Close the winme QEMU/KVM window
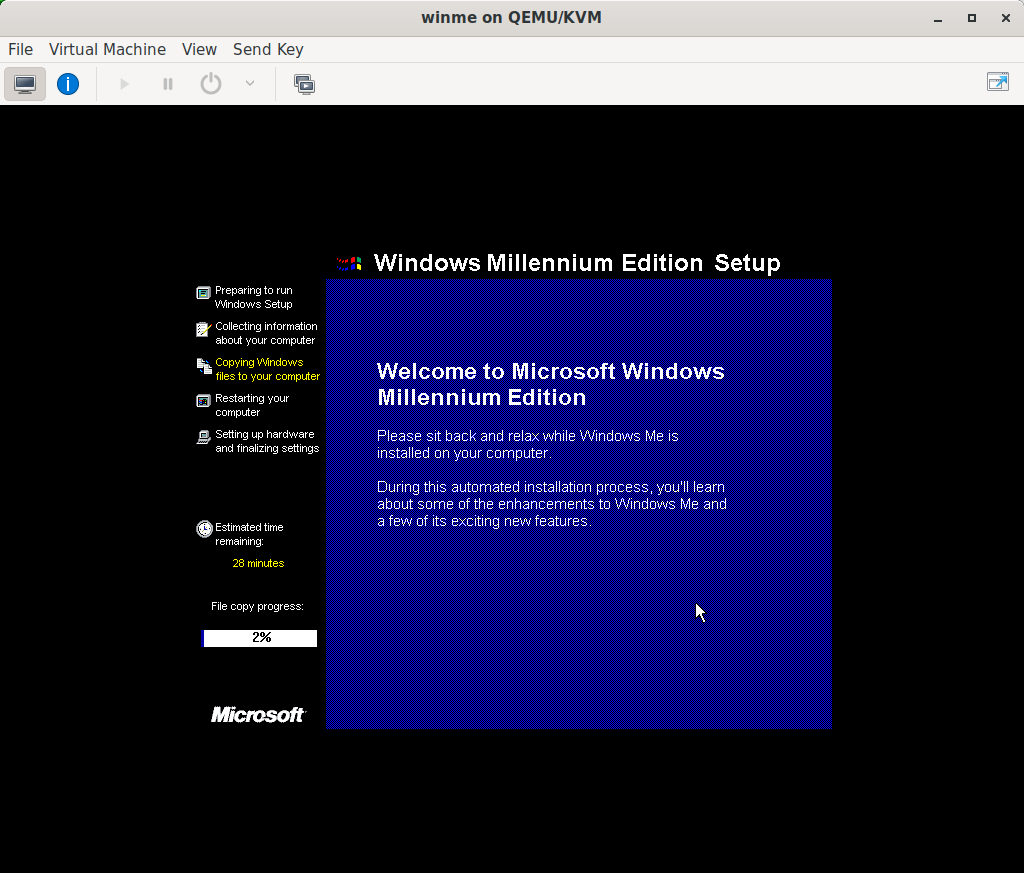1024x873 pixels. click(x=1006, y=18)
